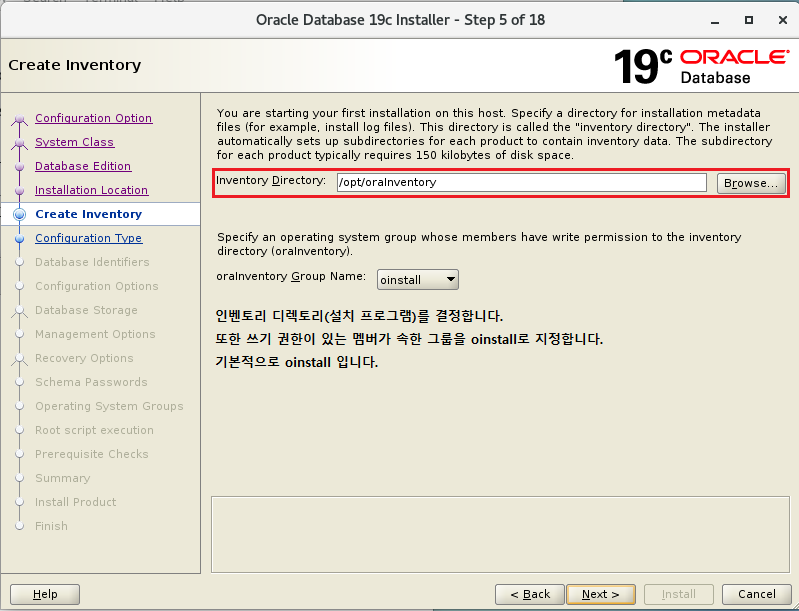Select the Create Inventory step
Image resolution: width=799 pixels, height=611 pixels.
88,214
